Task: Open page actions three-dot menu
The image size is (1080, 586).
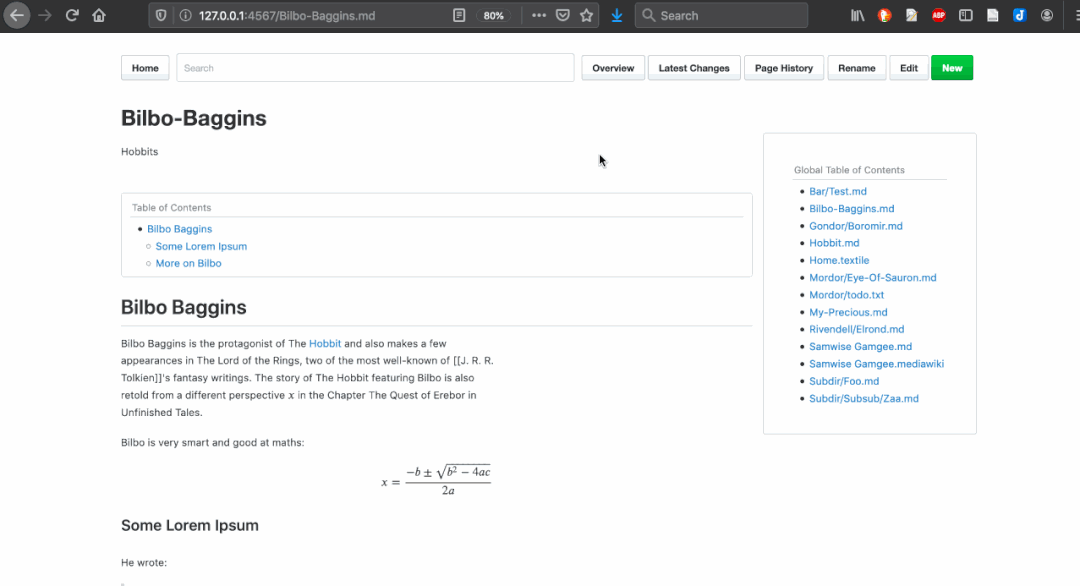Action: (539, 15)
